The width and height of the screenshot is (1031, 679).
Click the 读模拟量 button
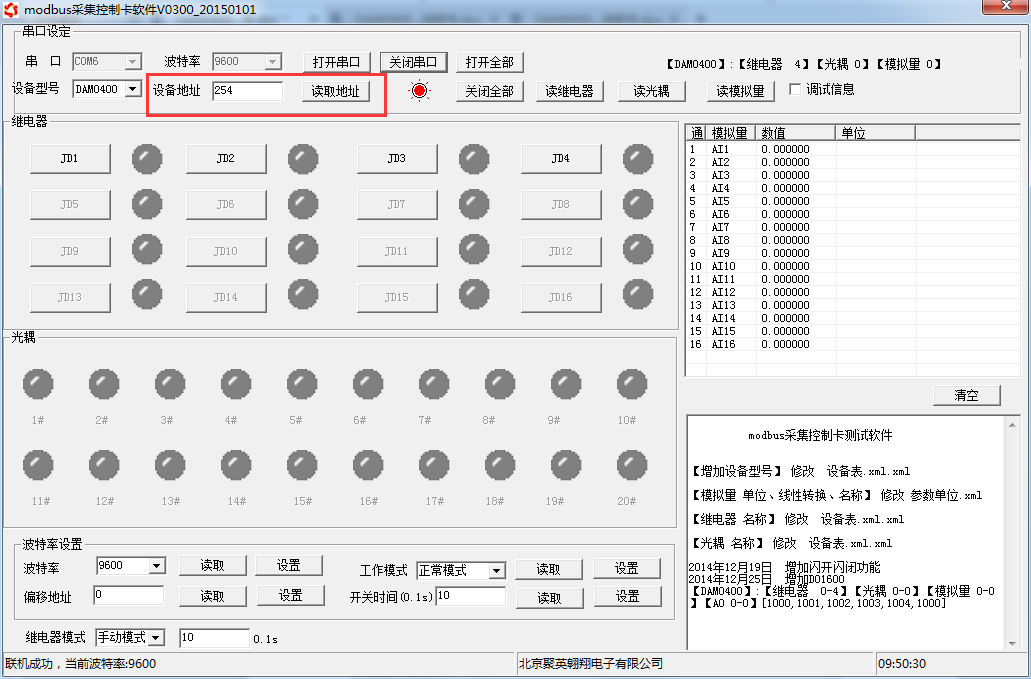[740, 91]
